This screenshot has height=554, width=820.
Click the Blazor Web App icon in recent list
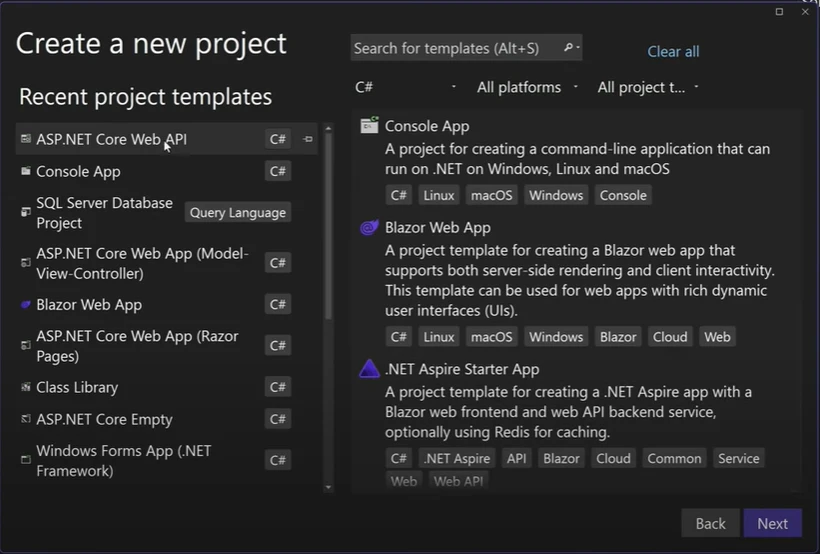coord(26,304)
